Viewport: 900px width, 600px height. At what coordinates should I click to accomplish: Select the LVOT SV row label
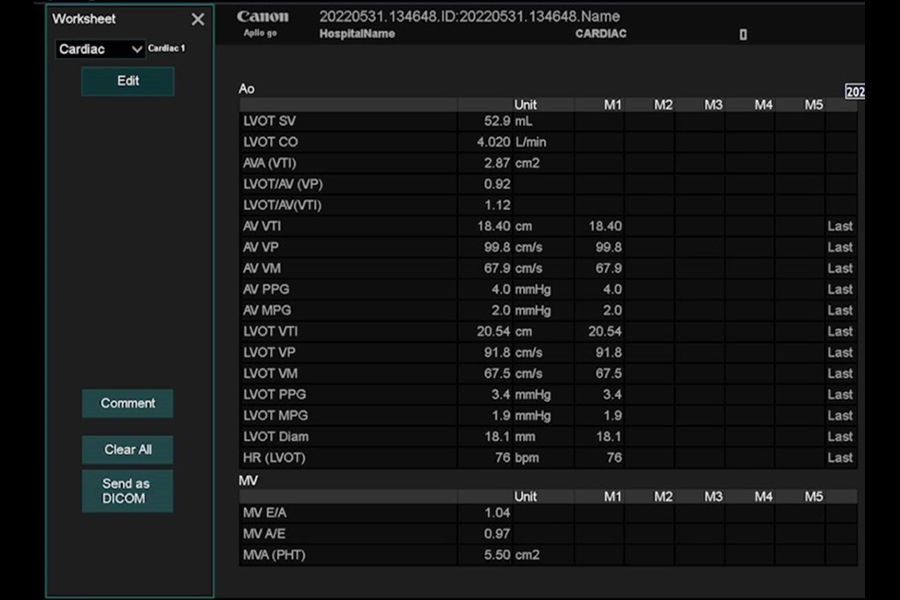click(x=269, y=121)
